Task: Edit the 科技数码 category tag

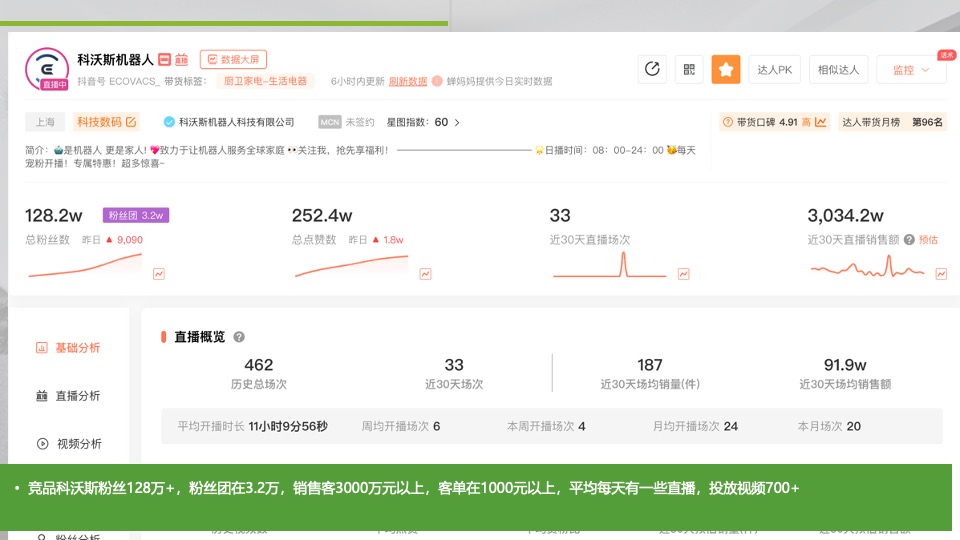Action: (x=105, y=122)
